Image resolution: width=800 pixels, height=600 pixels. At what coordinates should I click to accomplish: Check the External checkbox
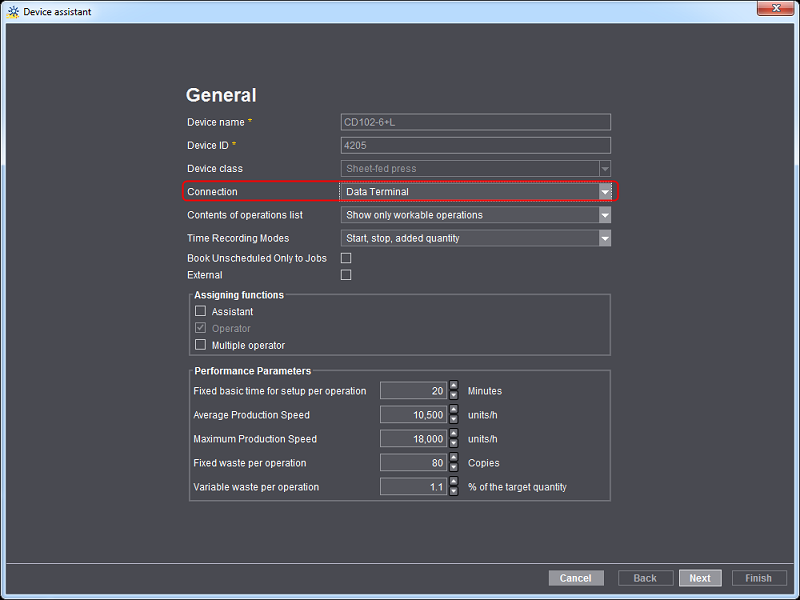345,274
